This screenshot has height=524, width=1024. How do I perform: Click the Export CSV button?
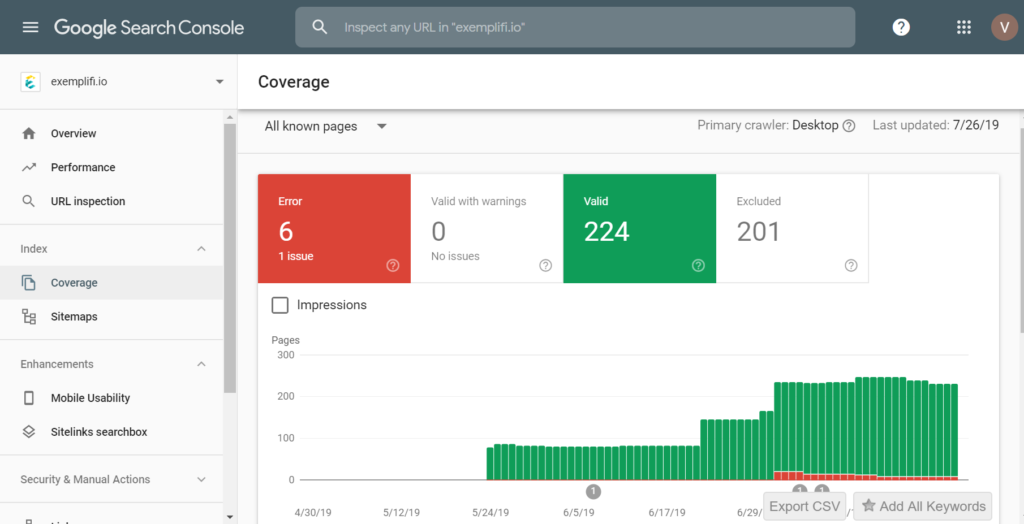pyautogui.click(x=805, y=506)
